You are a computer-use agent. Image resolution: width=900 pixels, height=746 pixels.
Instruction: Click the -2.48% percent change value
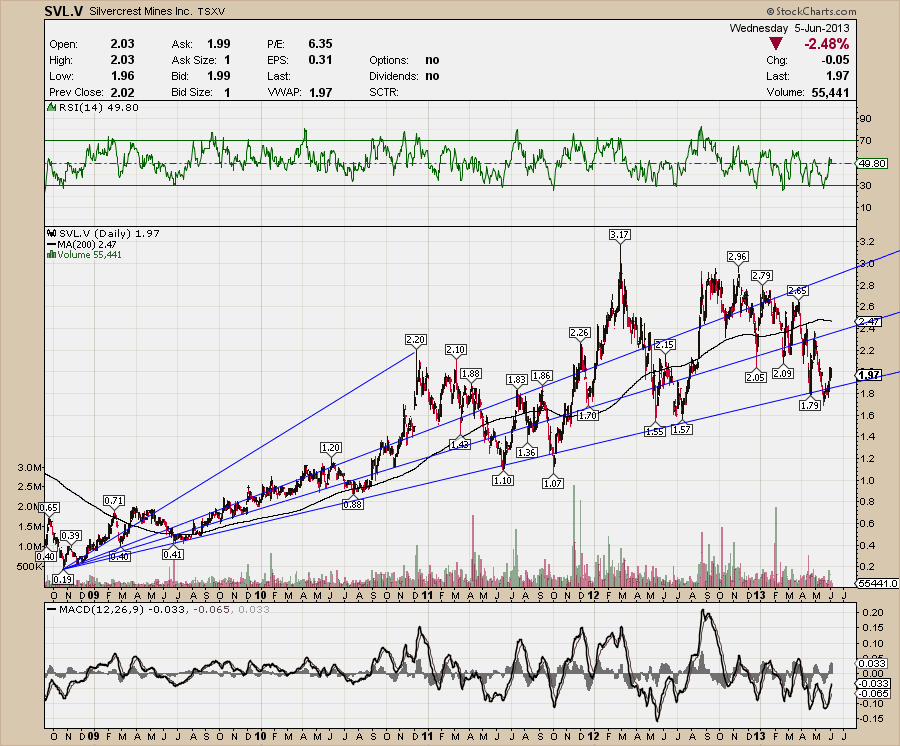coord(827,45)
